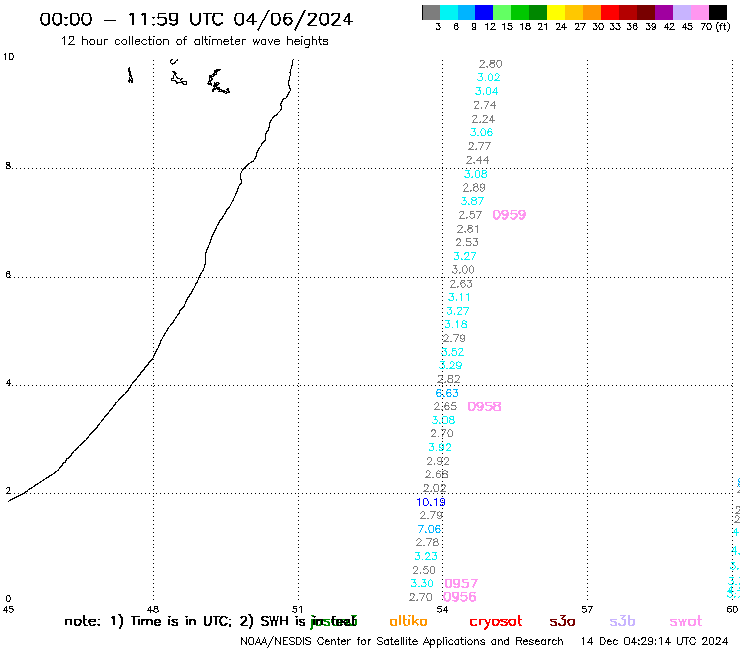Select the gray value 2.74
This screenshot has width=740, height=650.
point(485,105)
